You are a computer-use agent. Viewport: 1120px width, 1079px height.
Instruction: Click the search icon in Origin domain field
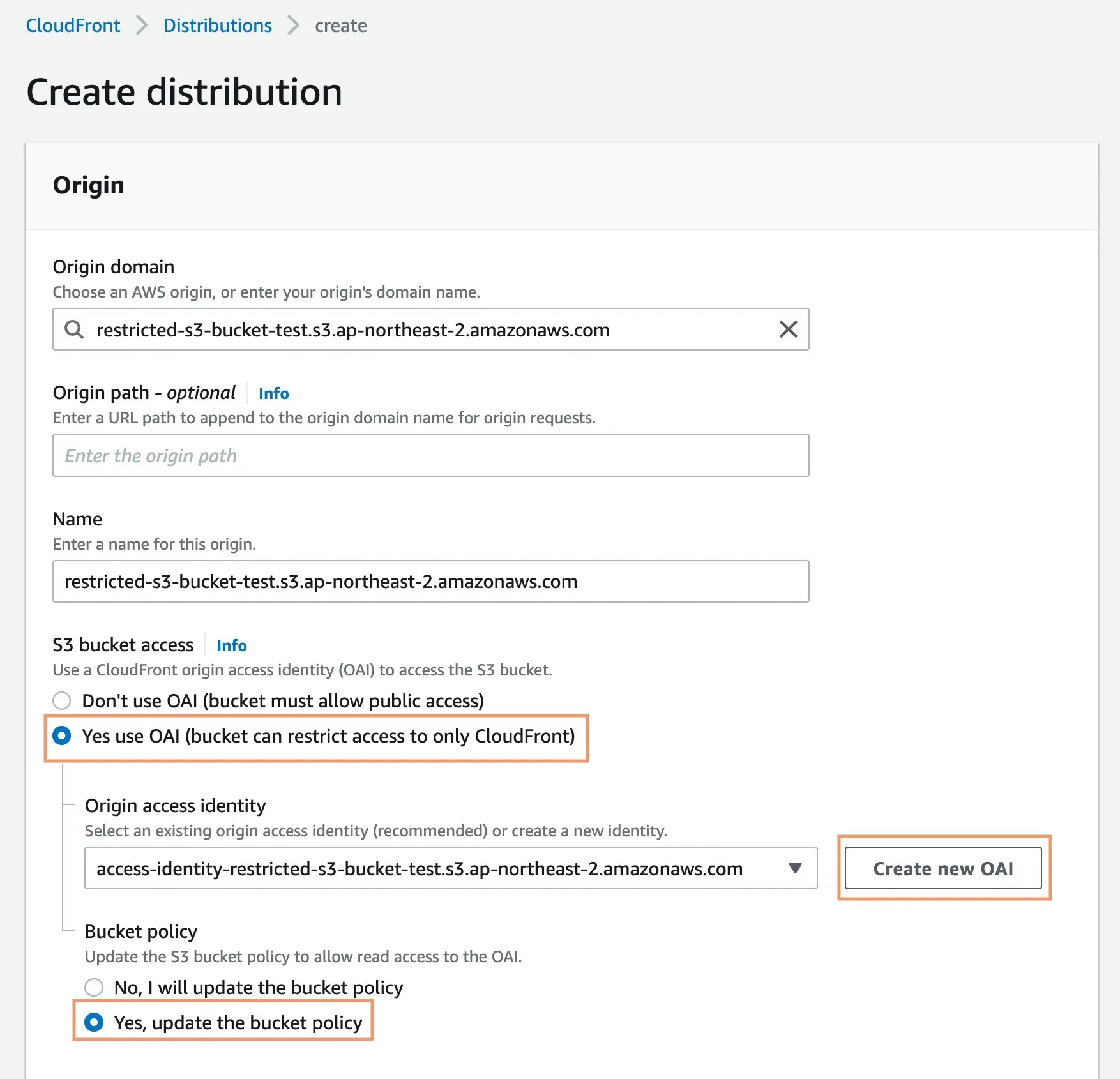click(x=74, y=329)
